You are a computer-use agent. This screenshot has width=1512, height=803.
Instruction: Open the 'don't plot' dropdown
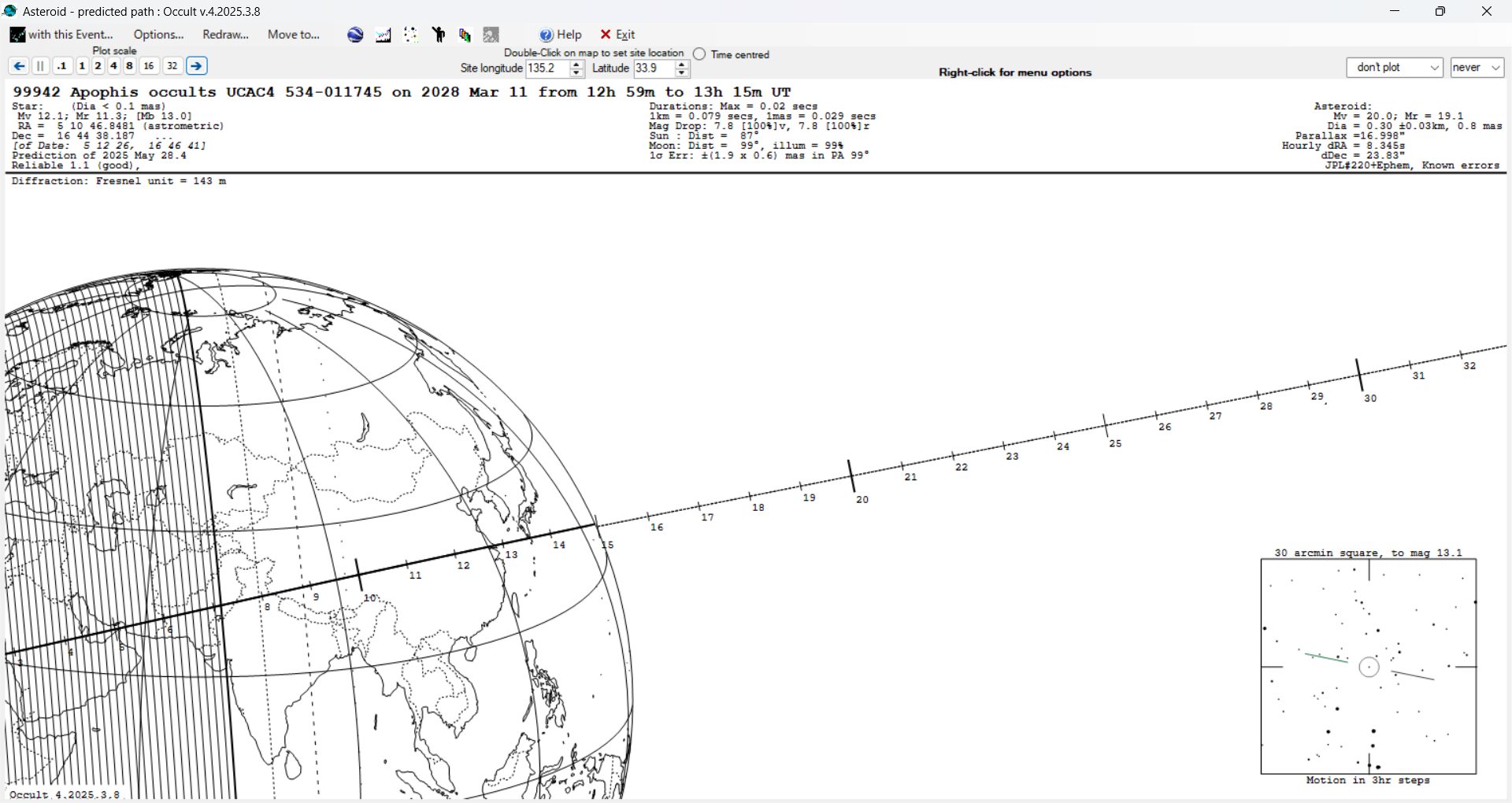(1395, 68)
